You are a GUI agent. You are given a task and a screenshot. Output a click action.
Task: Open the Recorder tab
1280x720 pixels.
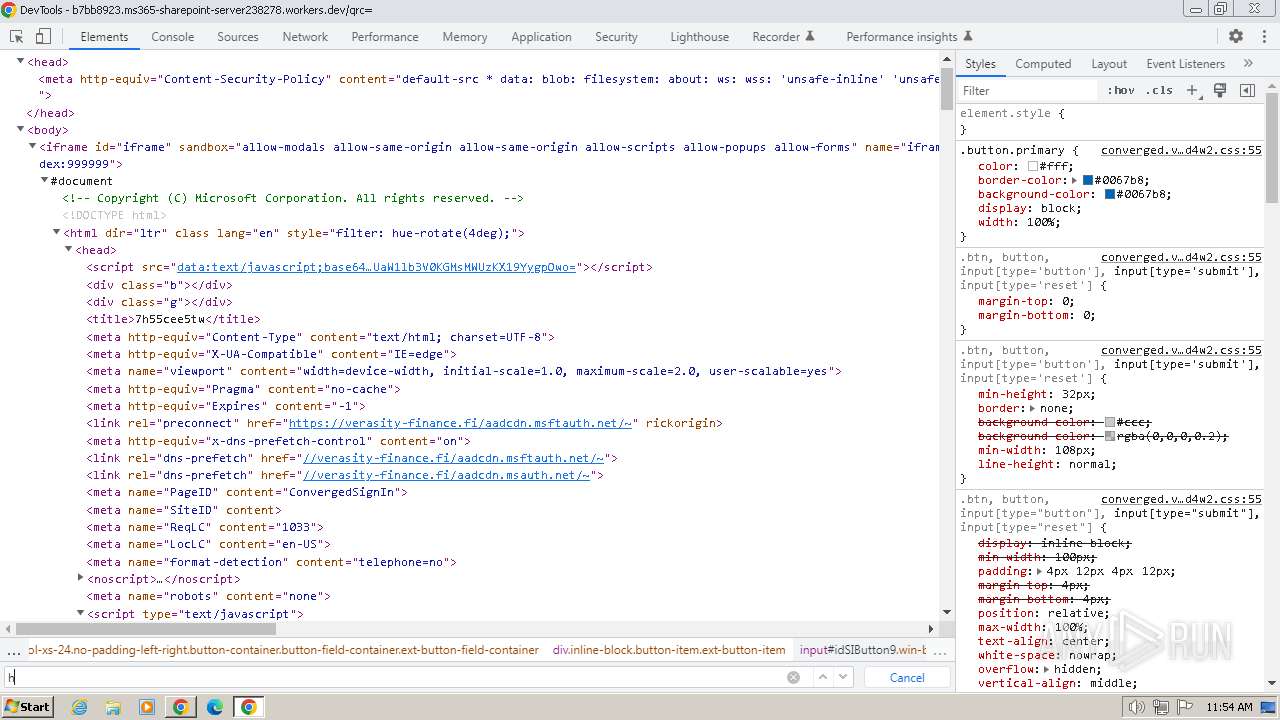coord(783,36)
